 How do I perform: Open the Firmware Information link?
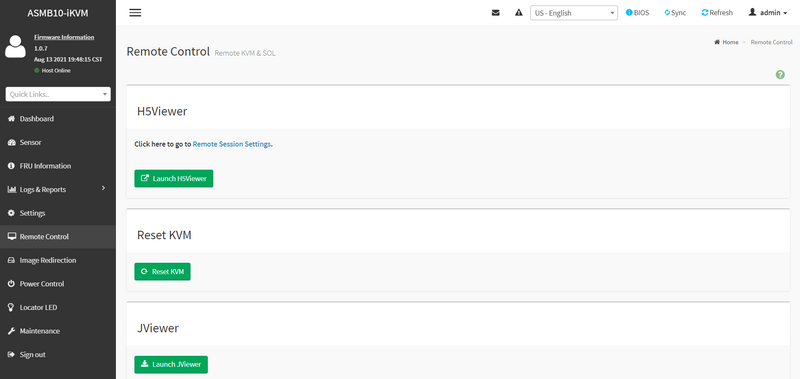click(x=64, y=37)
